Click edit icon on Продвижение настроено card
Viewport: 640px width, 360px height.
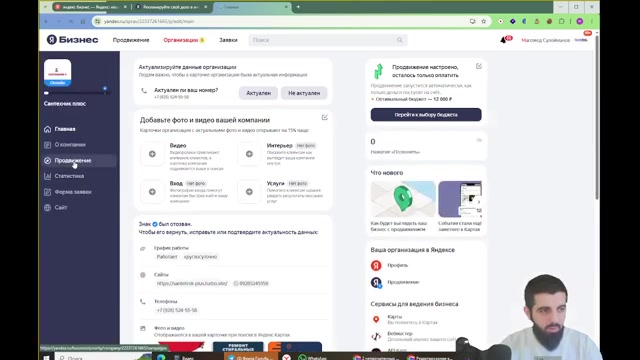click(x=479, y=66)
